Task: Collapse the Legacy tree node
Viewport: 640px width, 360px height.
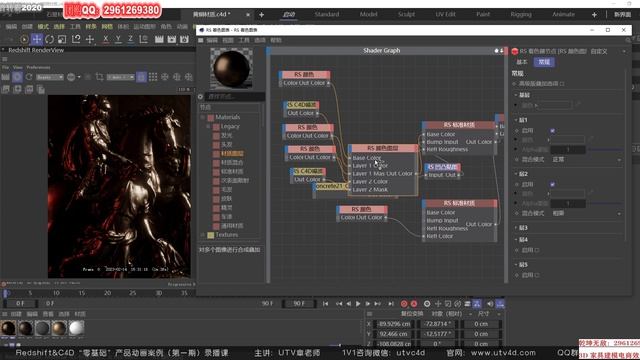Action: 208,127
